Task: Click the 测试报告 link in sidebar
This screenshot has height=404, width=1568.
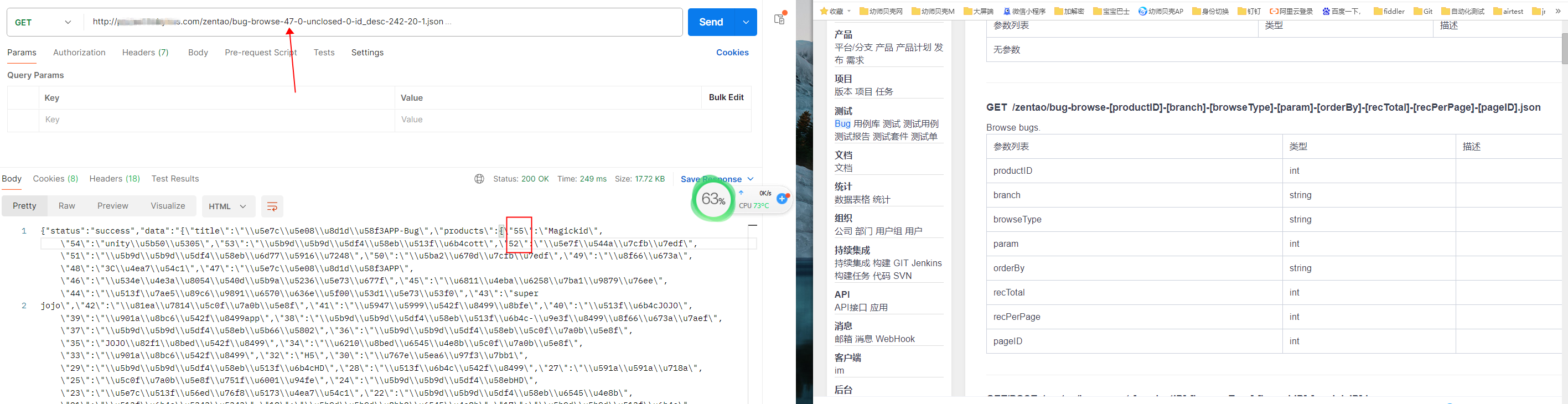Action: pyautogui.click(x=852, y=137)
